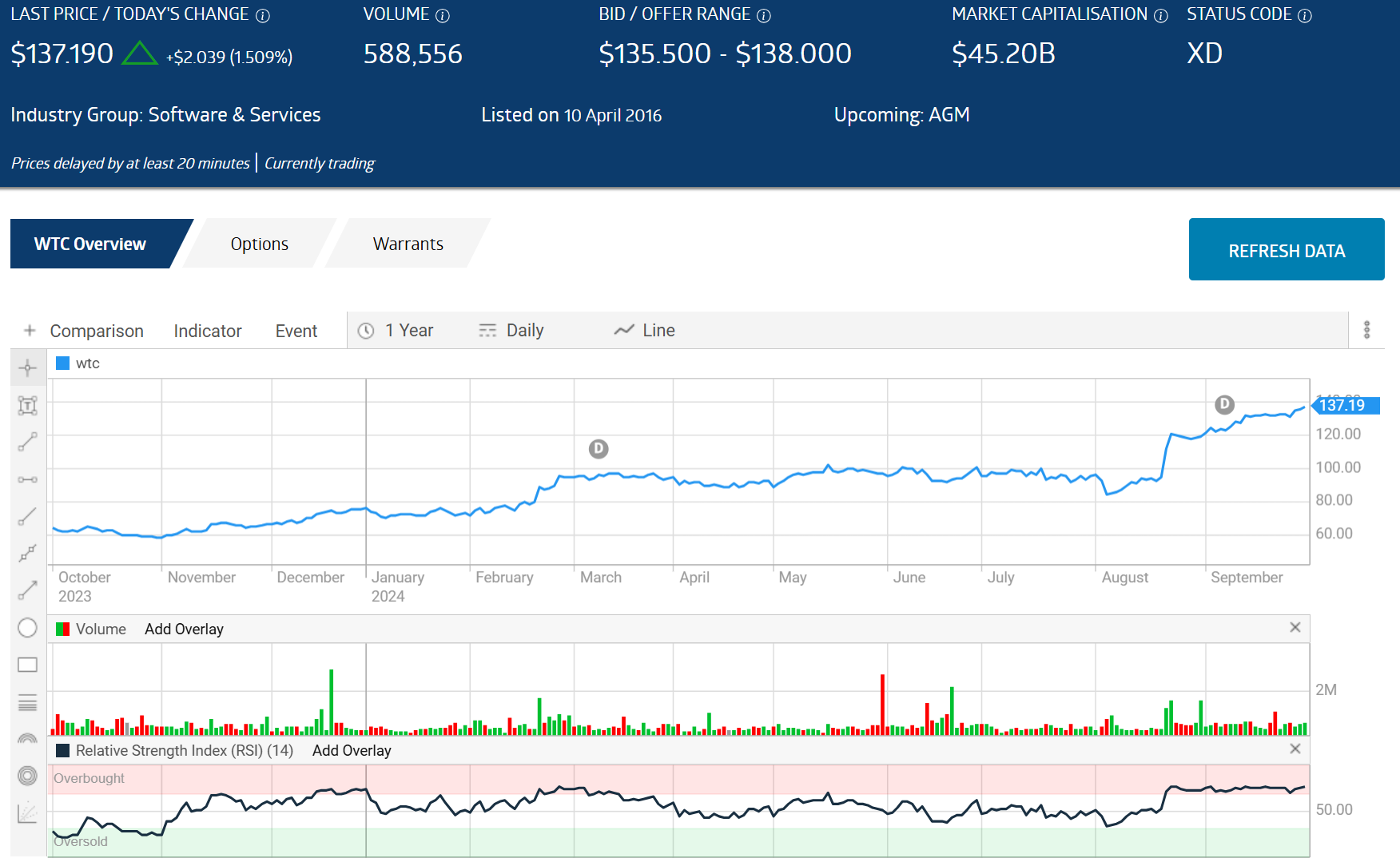Screen dimensions: 1400x858
Task: Select the crosshair cursor tool
Action: [x=28, y=367]
